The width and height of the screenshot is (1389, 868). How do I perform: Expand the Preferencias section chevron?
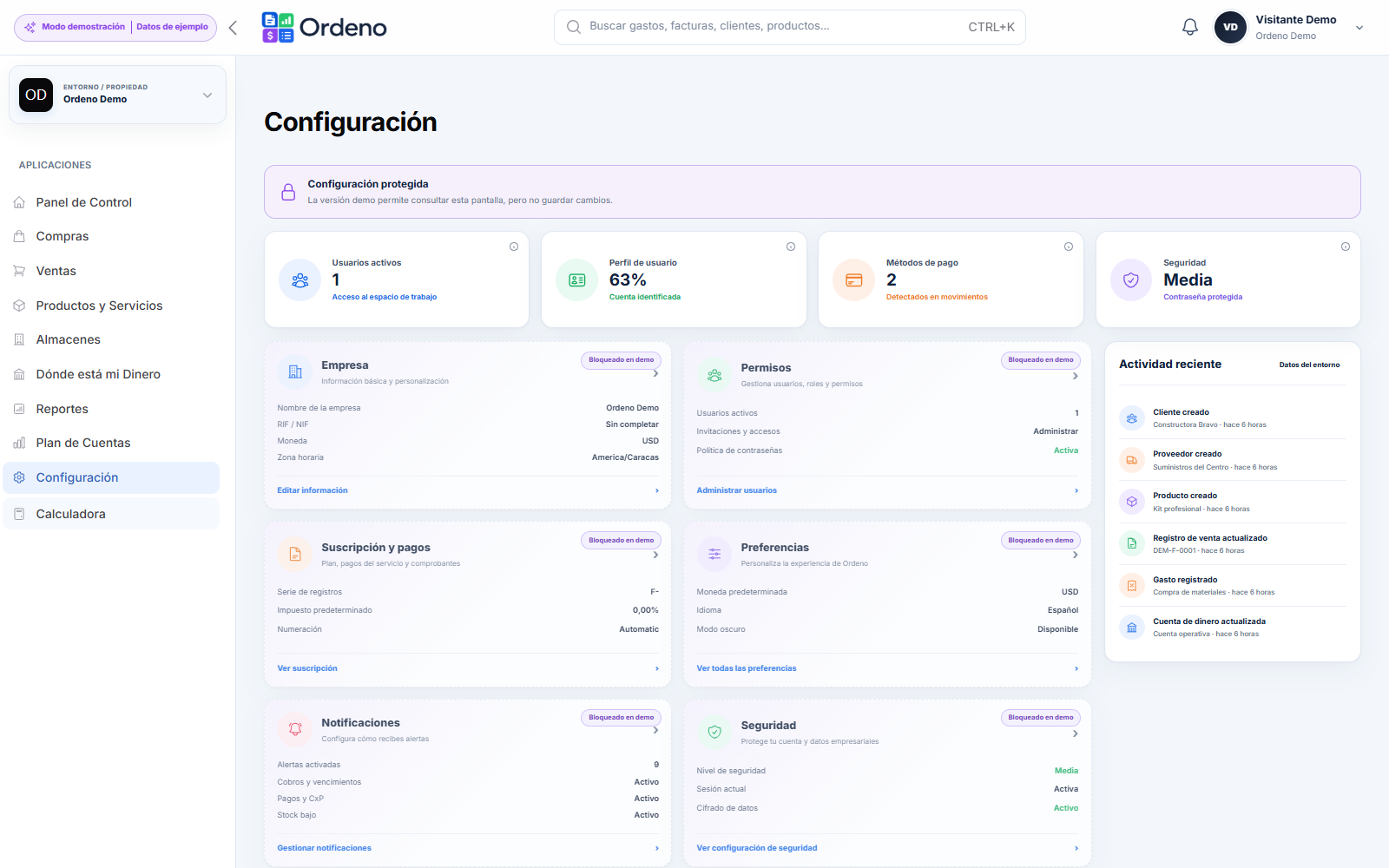click(x=1075, y=555)
